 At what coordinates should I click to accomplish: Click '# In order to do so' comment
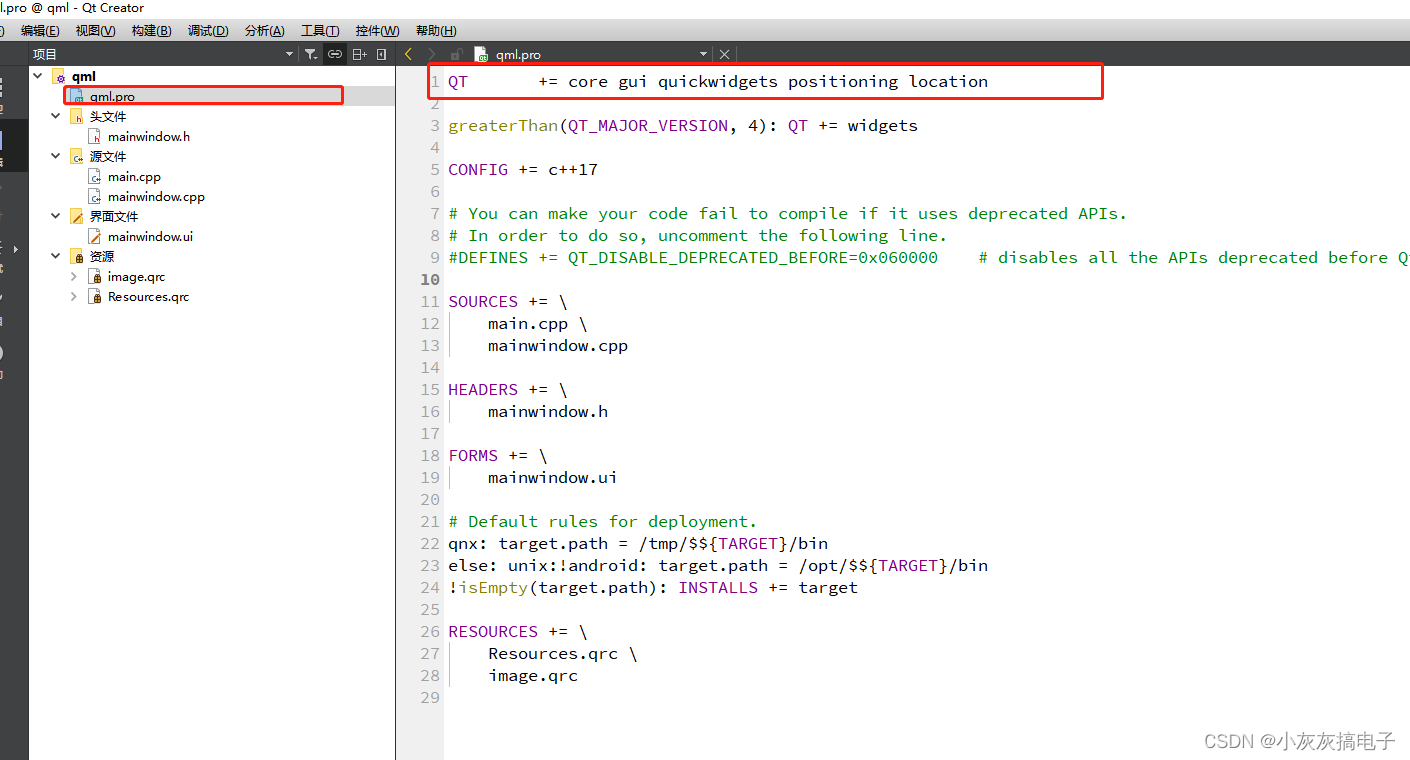pyautogui.click(x=698, y=236)
